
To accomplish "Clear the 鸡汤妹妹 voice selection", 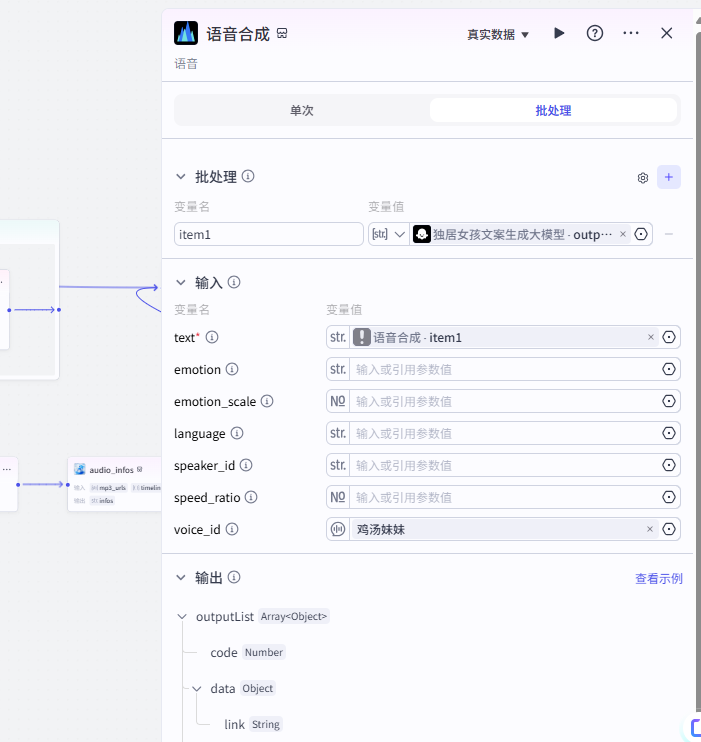I will tap(650, 529).
